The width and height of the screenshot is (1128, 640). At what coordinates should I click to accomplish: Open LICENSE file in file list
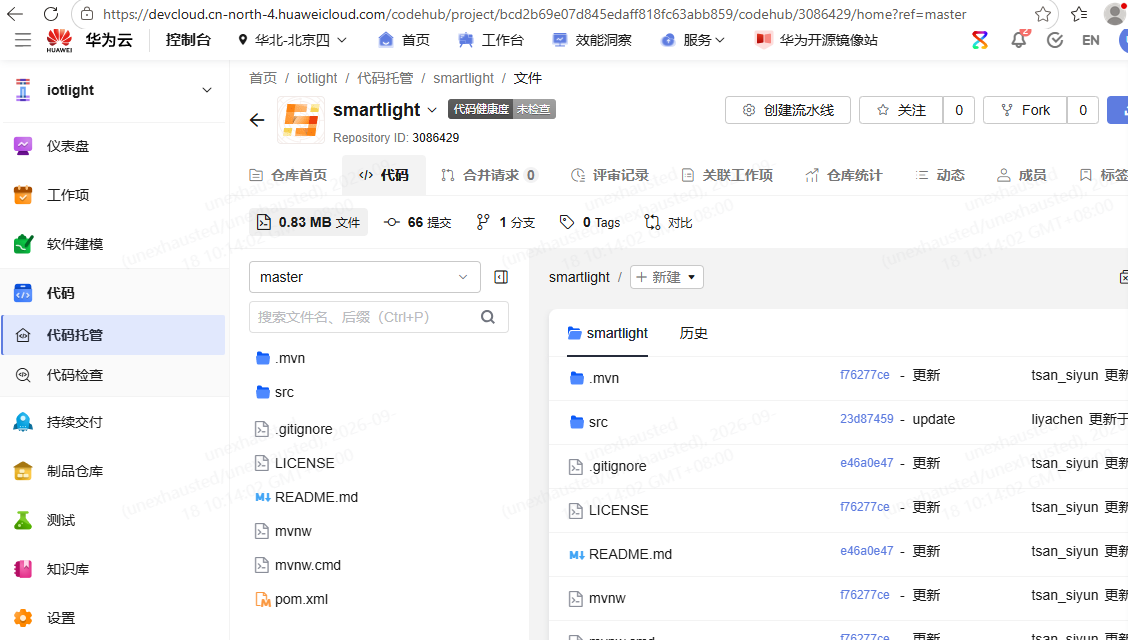point(619,510)
